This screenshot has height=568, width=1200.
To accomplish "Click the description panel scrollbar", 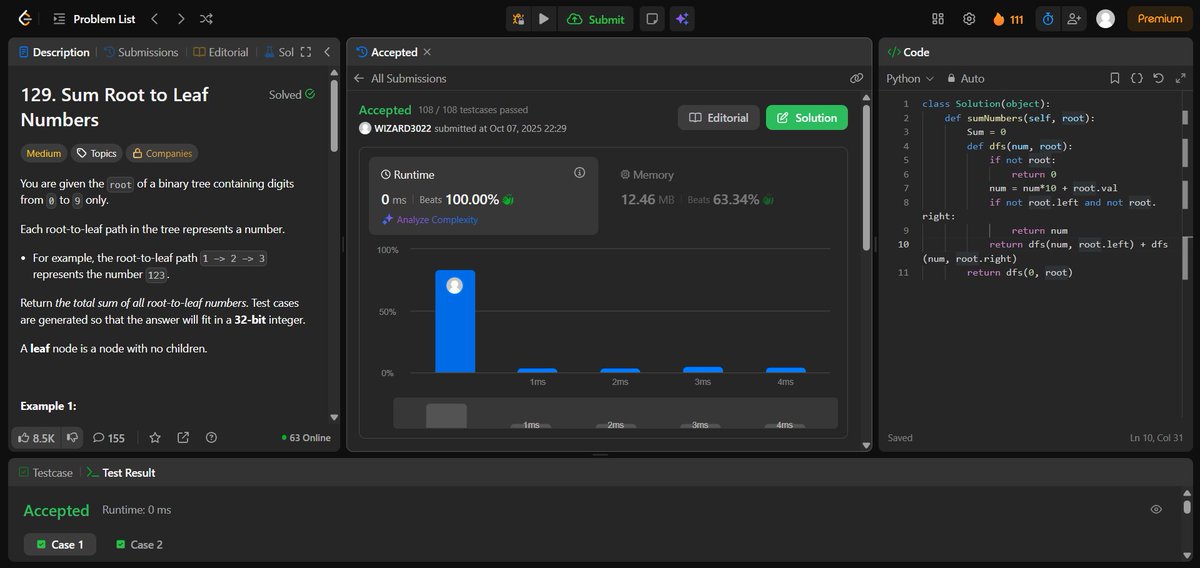I will pos(334,115).
